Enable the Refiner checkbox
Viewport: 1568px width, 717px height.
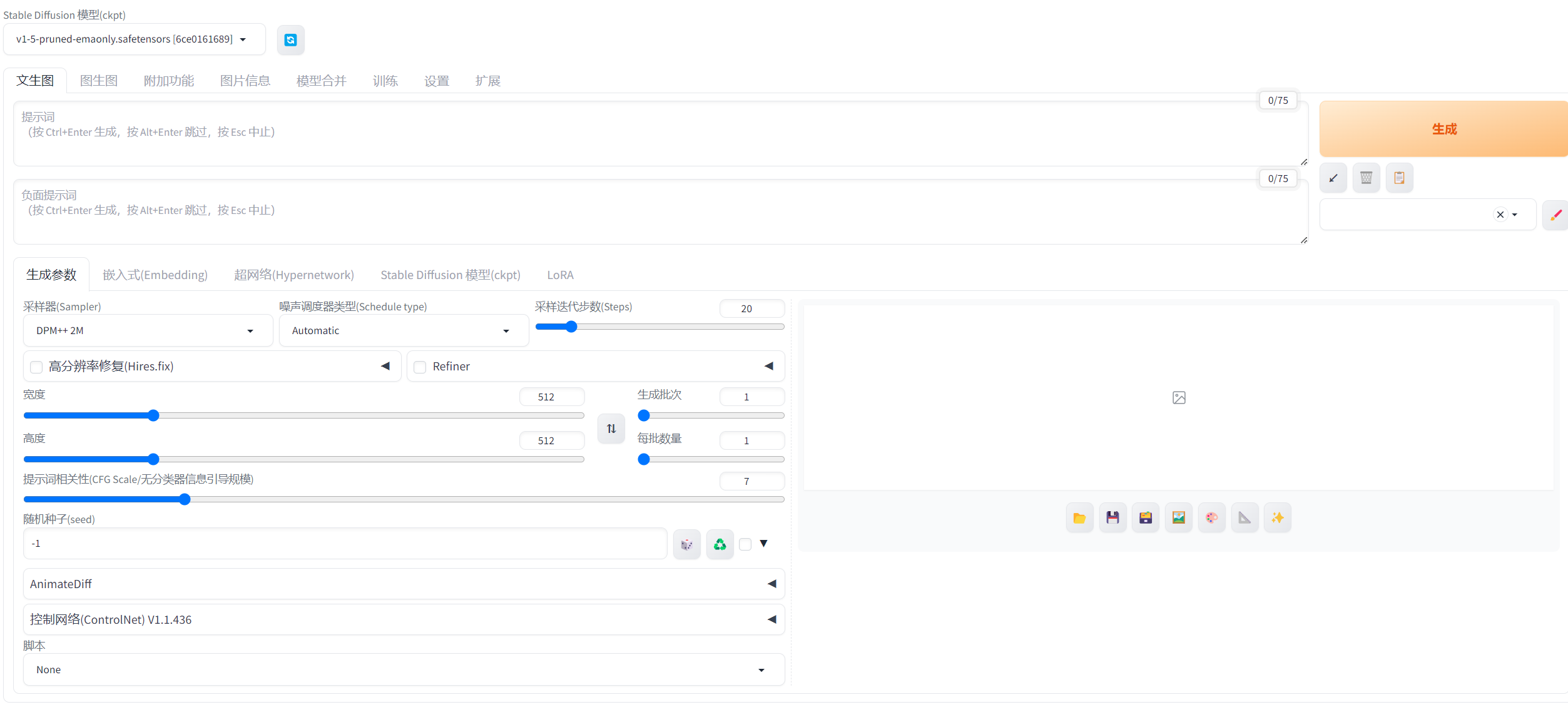pyautogui.click(x=420, y=367)
